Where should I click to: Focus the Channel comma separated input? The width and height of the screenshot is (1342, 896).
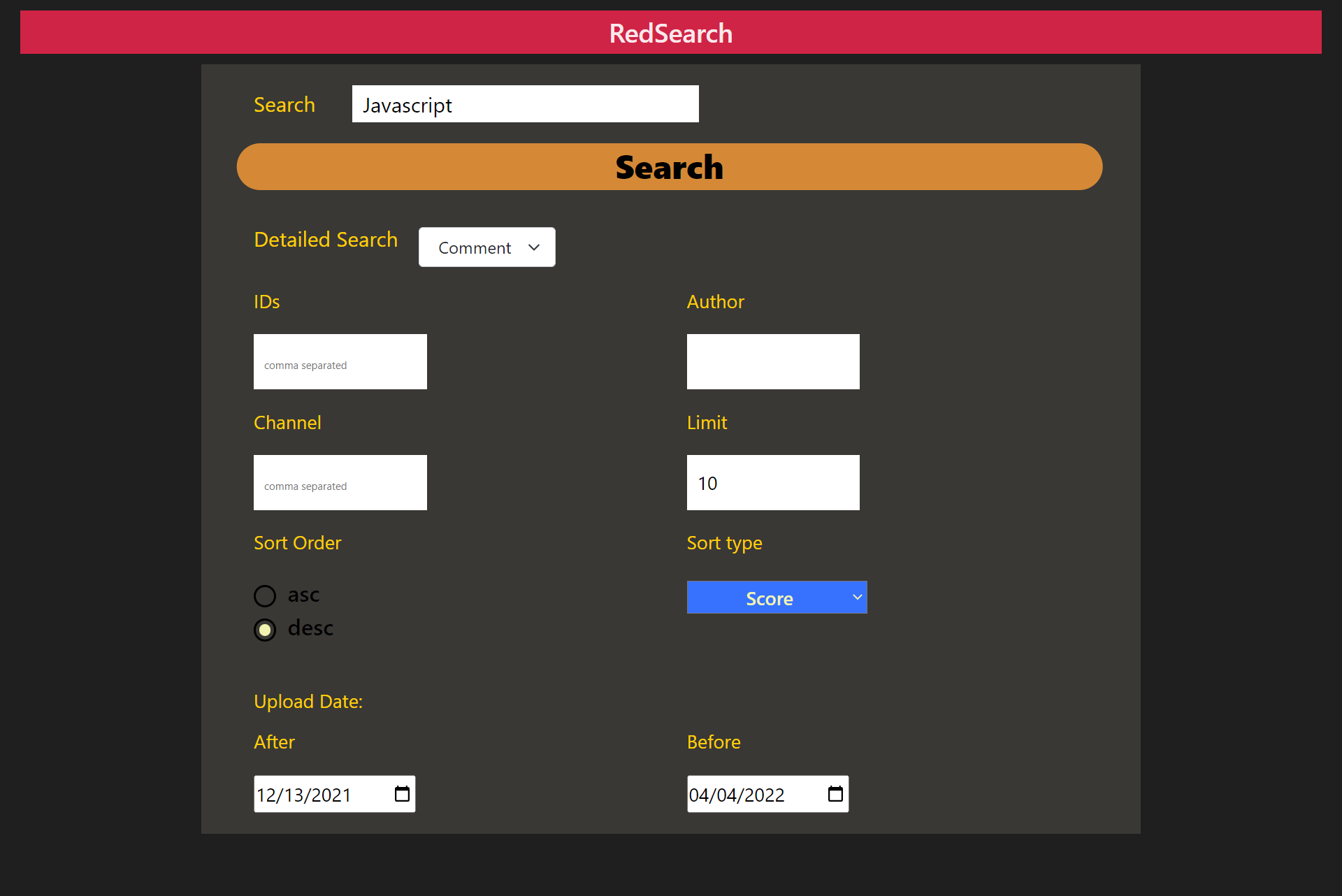[340, 483]
